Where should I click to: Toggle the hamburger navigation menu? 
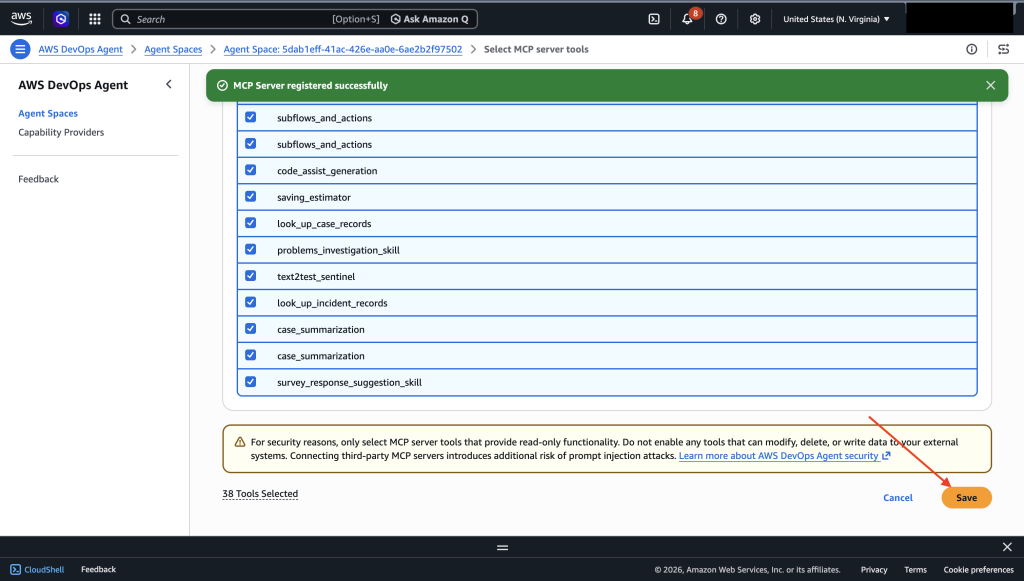20,49
